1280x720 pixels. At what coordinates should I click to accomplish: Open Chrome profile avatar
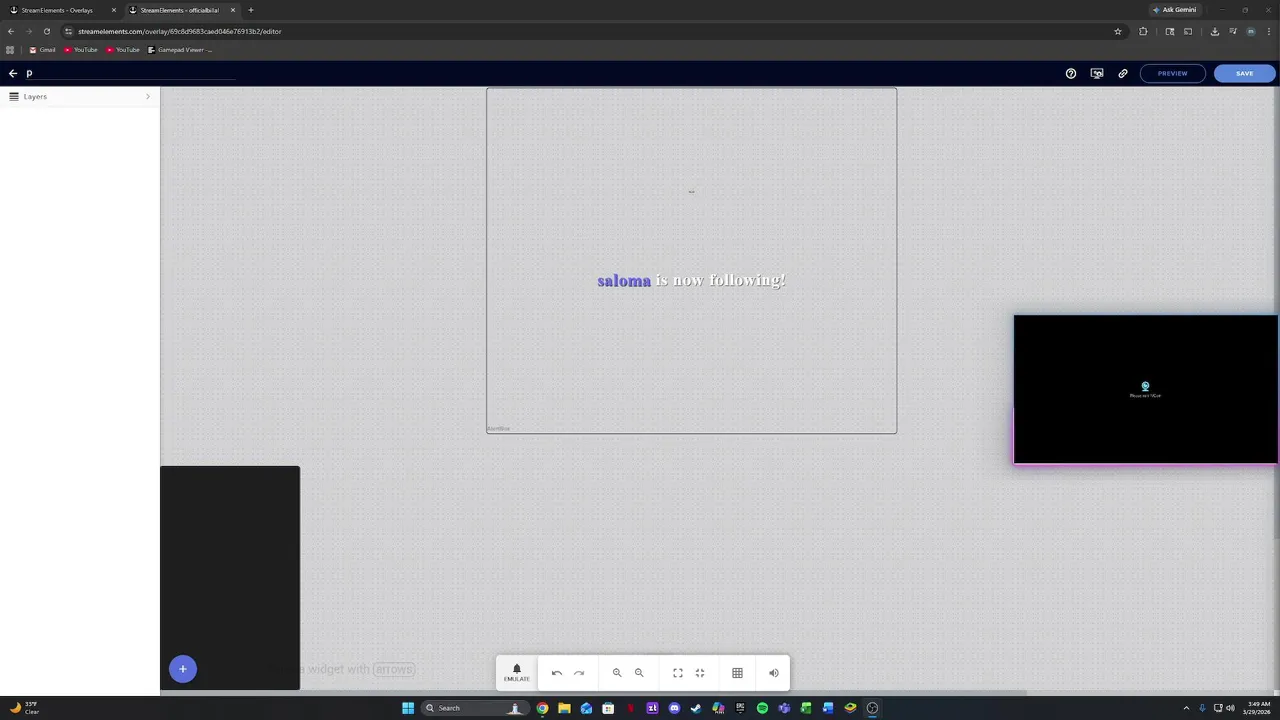[x=1250, y=31]
